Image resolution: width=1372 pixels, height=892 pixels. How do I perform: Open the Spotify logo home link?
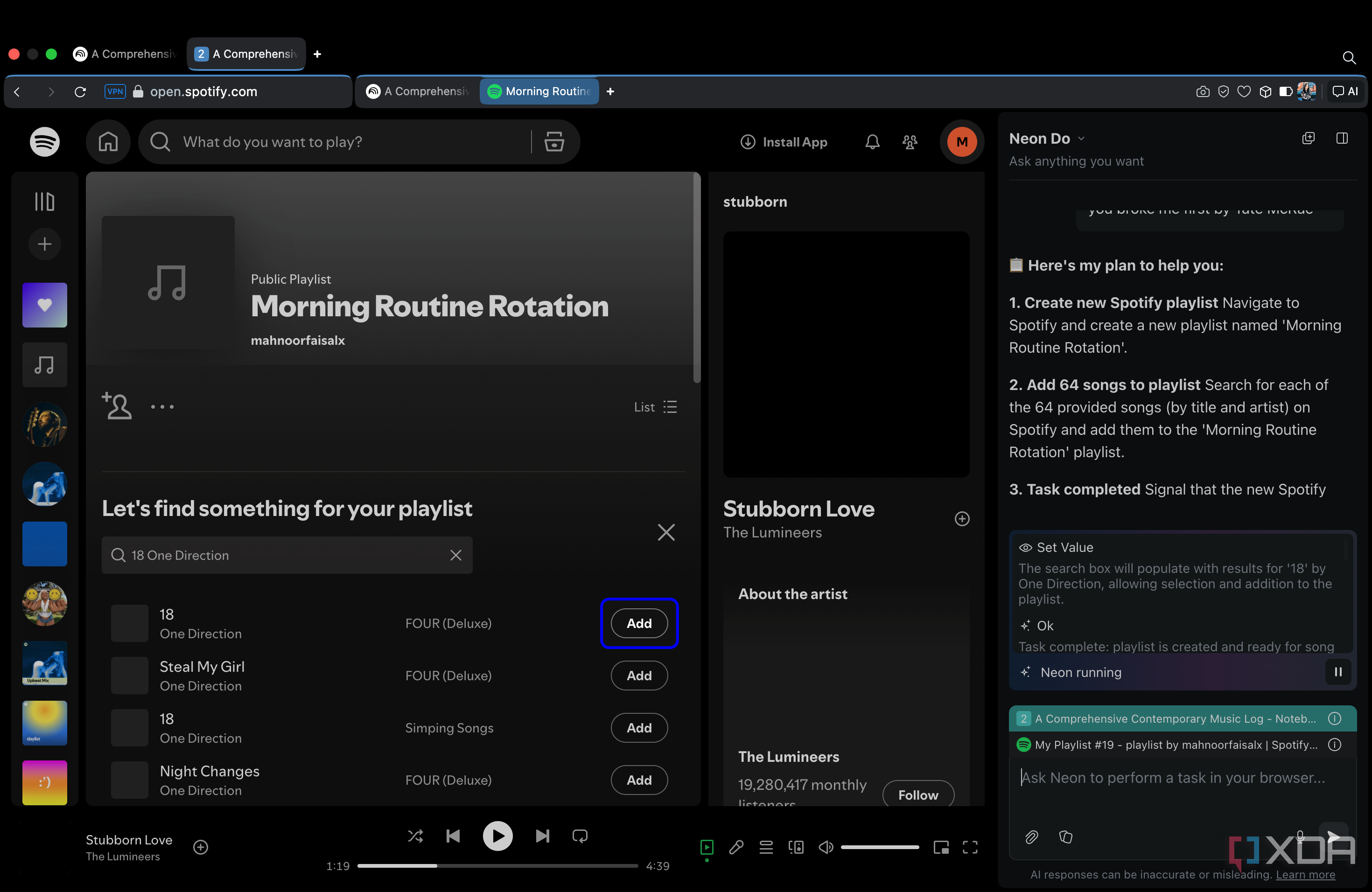(44, 142)
